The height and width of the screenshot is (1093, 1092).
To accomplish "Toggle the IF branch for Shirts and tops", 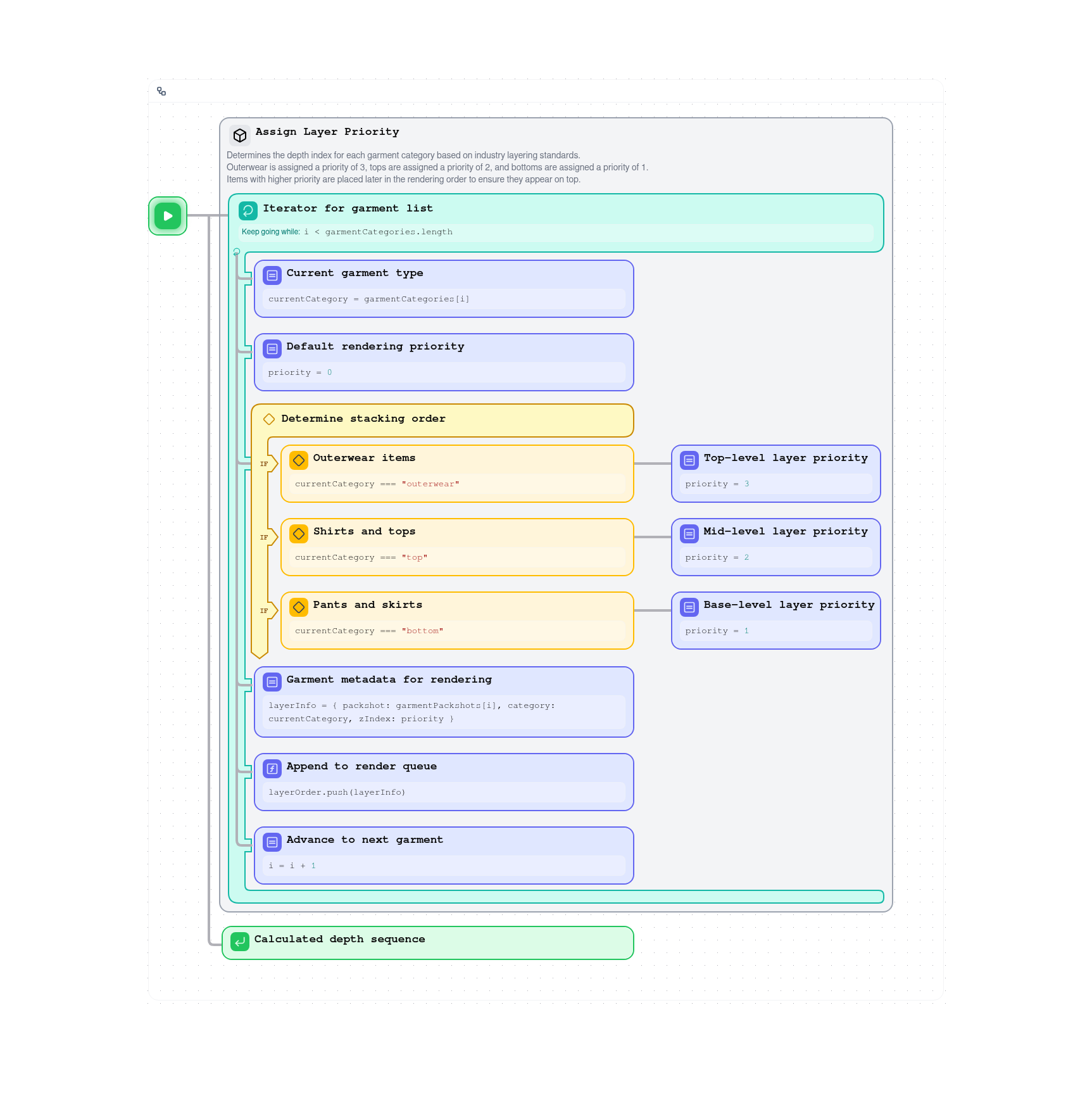I will 265,538.
